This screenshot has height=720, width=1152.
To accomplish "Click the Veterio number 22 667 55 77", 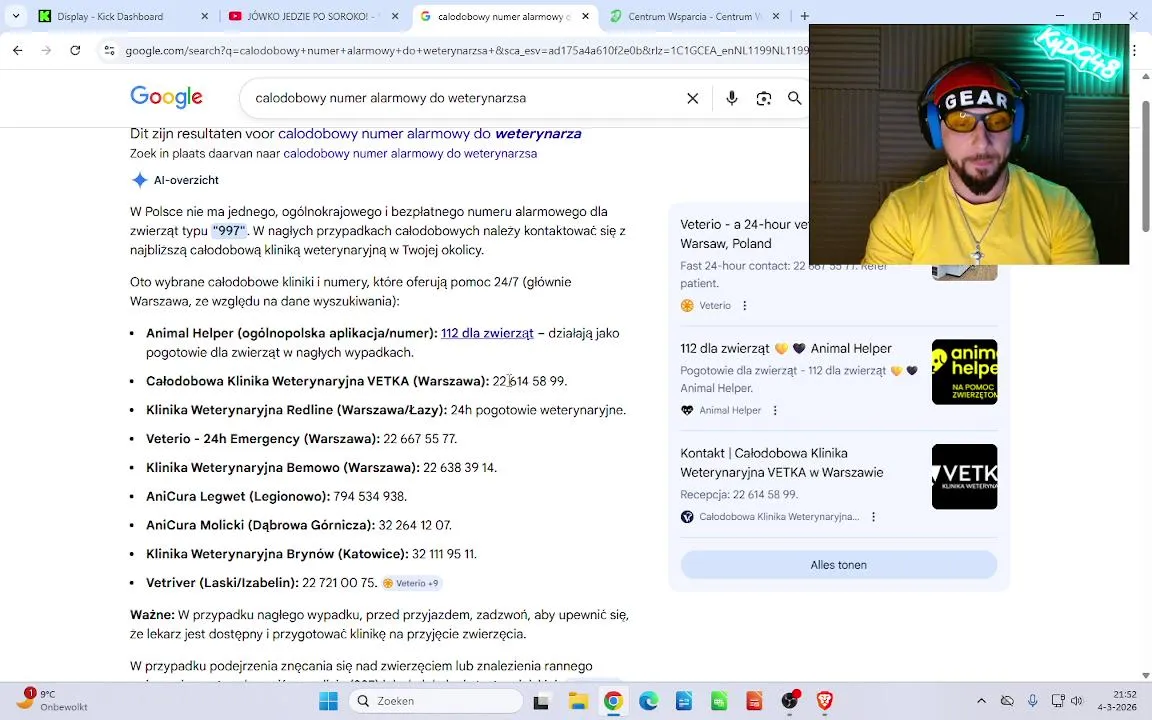I will tap(419, 439).
